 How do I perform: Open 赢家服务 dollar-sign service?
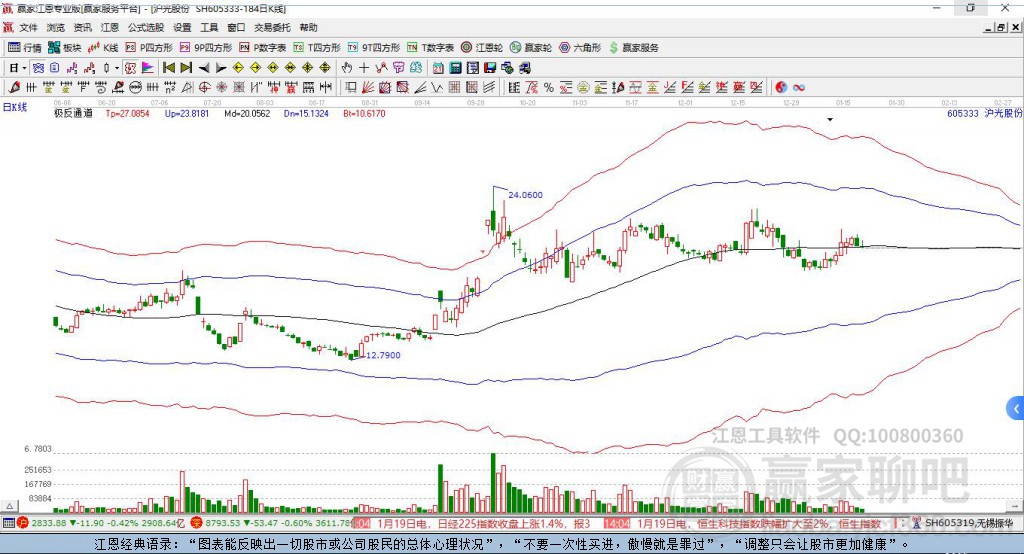coord(633,48)
